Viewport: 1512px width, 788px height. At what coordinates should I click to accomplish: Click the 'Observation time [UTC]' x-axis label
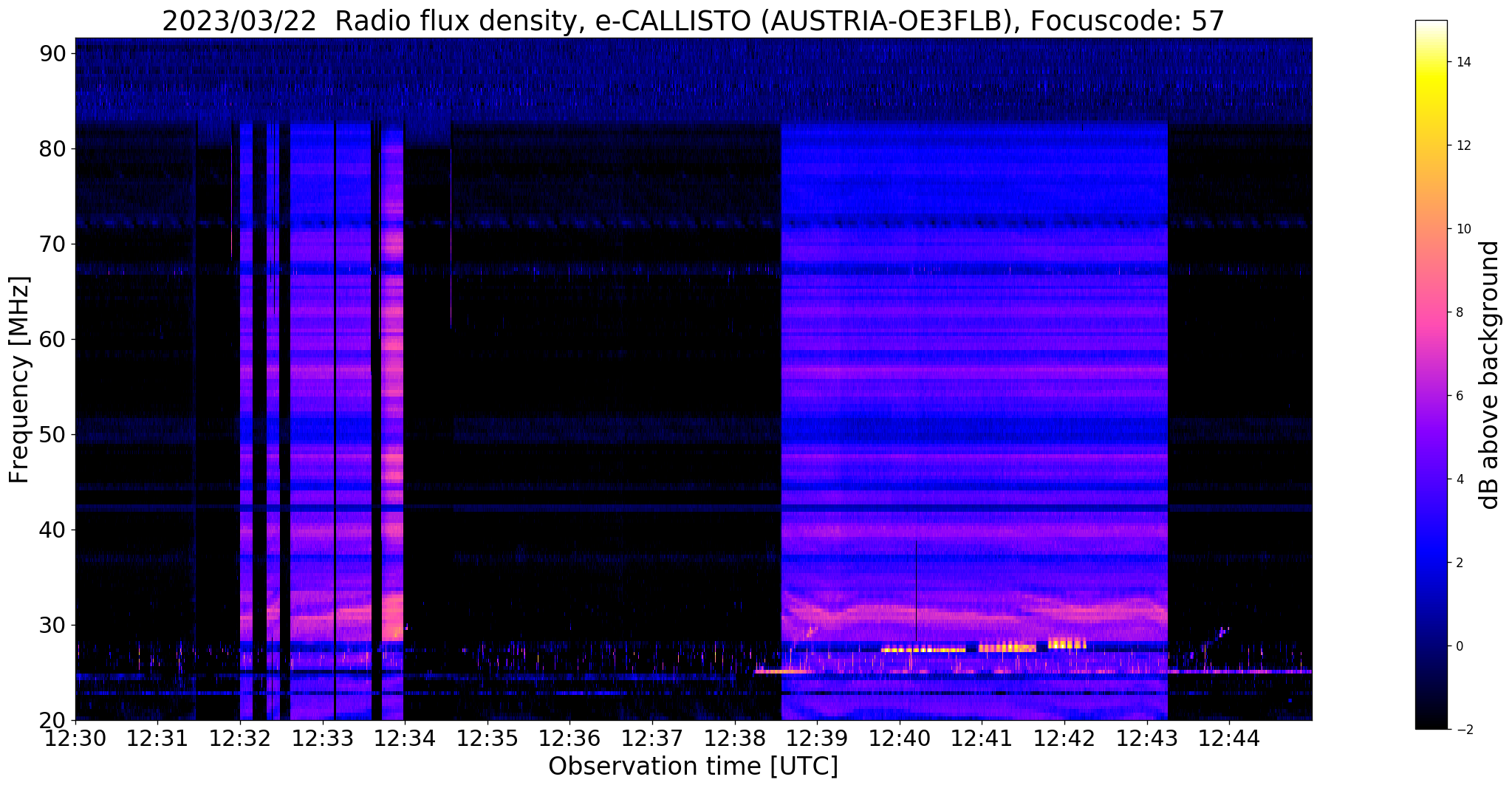[x=693, y=766]
